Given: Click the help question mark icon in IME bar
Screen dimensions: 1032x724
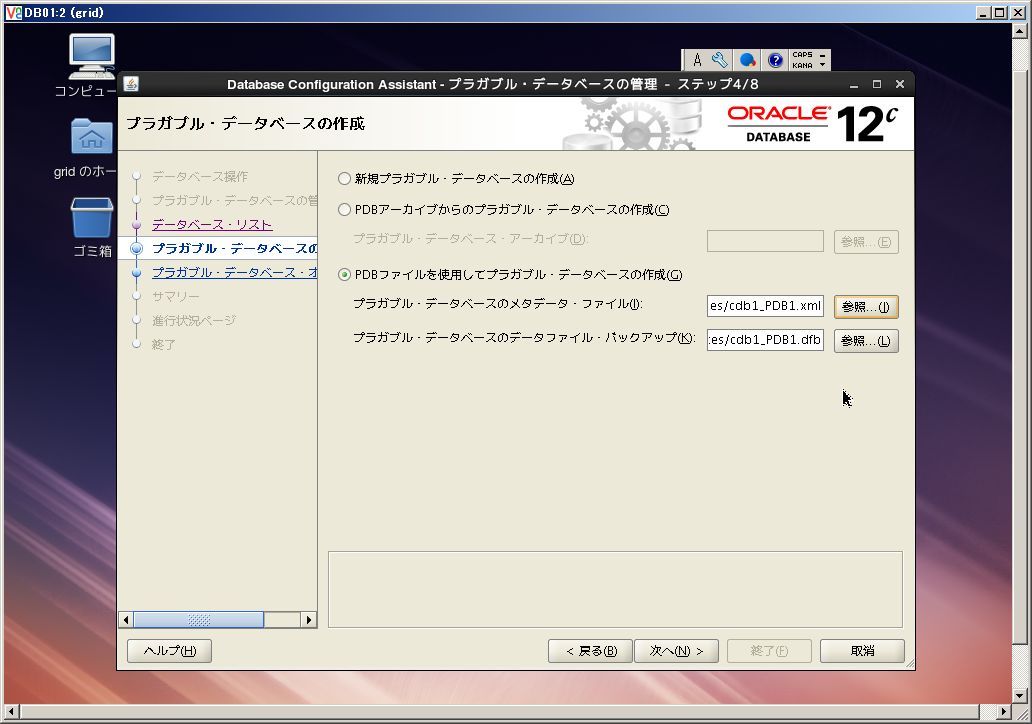Looking at the screenshot, I should tap(775, 61).
